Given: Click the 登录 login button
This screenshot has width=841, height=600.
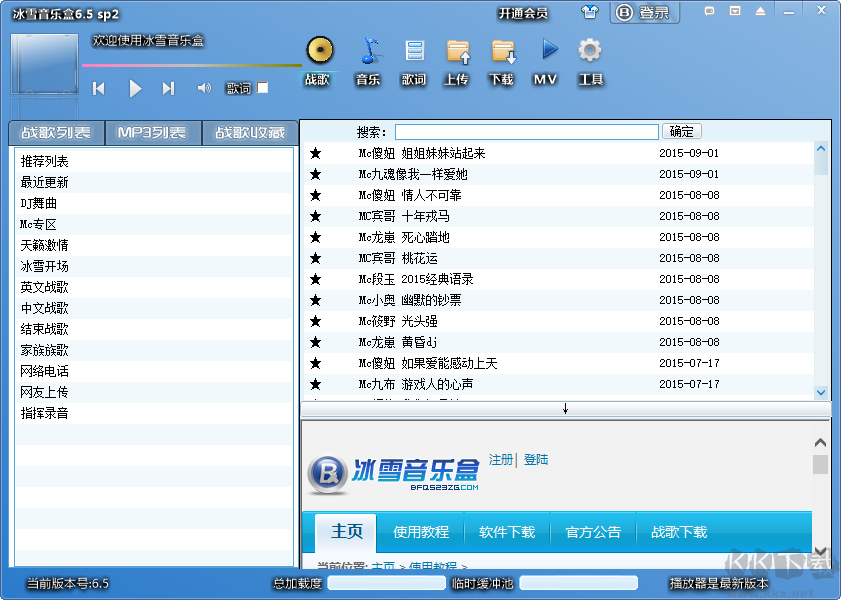Looking at the screenshot, I should [x=645, y=13].
